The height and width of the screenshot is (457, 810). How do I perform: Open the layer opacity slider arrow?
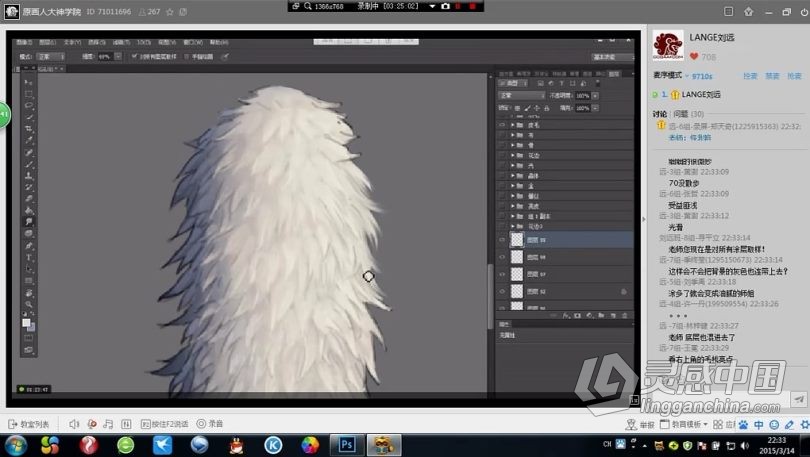tap(595, 96)
